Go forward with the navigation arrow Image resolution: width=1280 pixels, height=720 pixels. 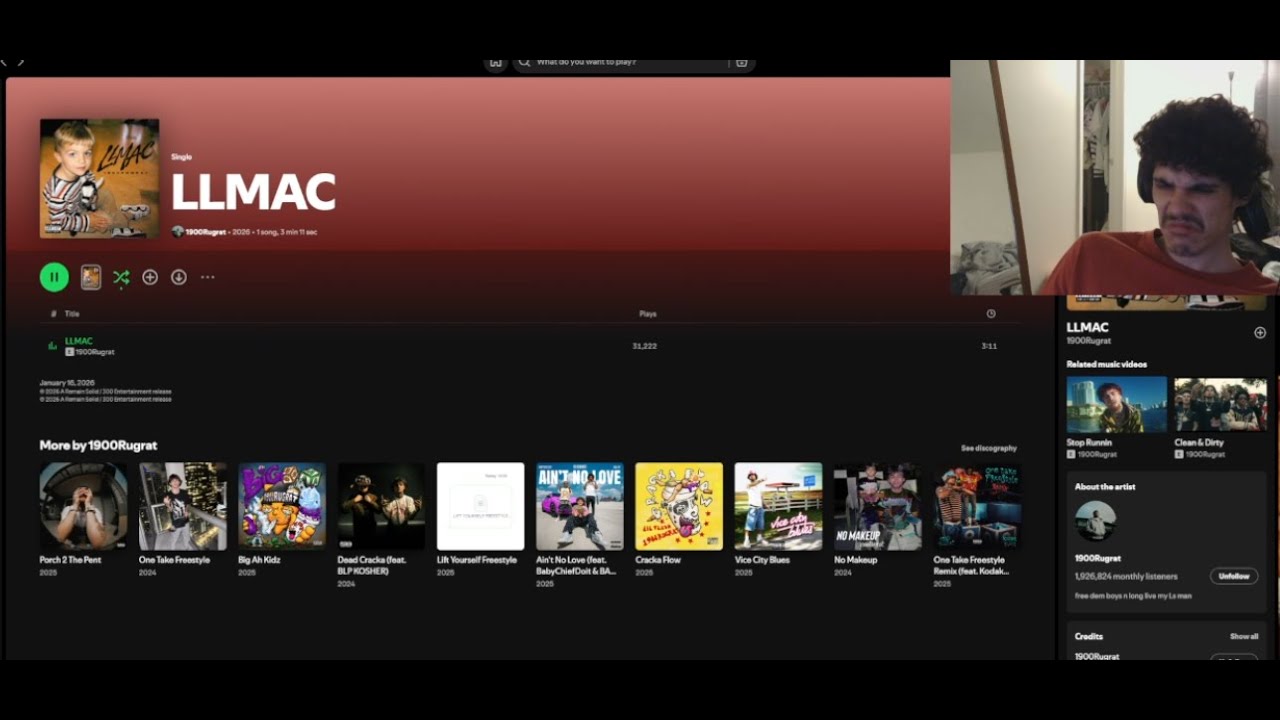click(20, 62)
